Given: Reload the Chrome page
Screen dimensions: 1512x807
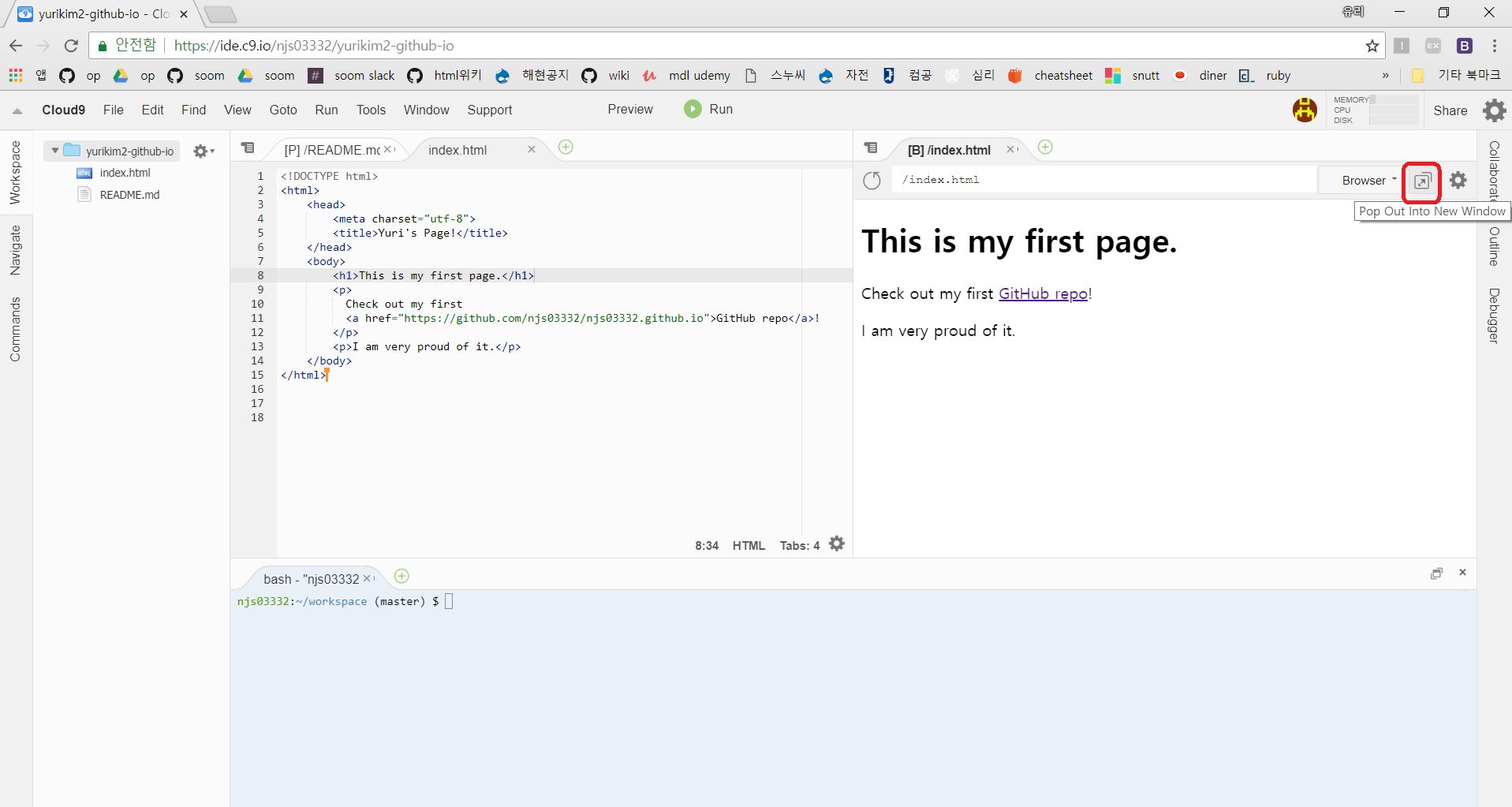Looking at the screenshot, I should pyautogui.click(x=71, y=46).
